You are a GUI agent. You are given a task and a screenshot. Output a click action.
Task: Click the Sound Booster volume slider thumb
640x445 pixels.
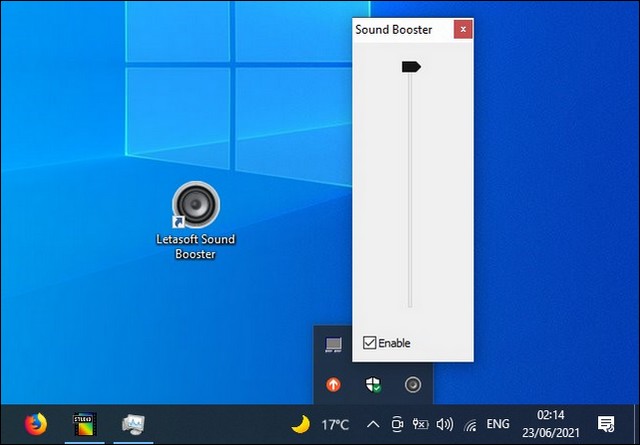(411, 67)
